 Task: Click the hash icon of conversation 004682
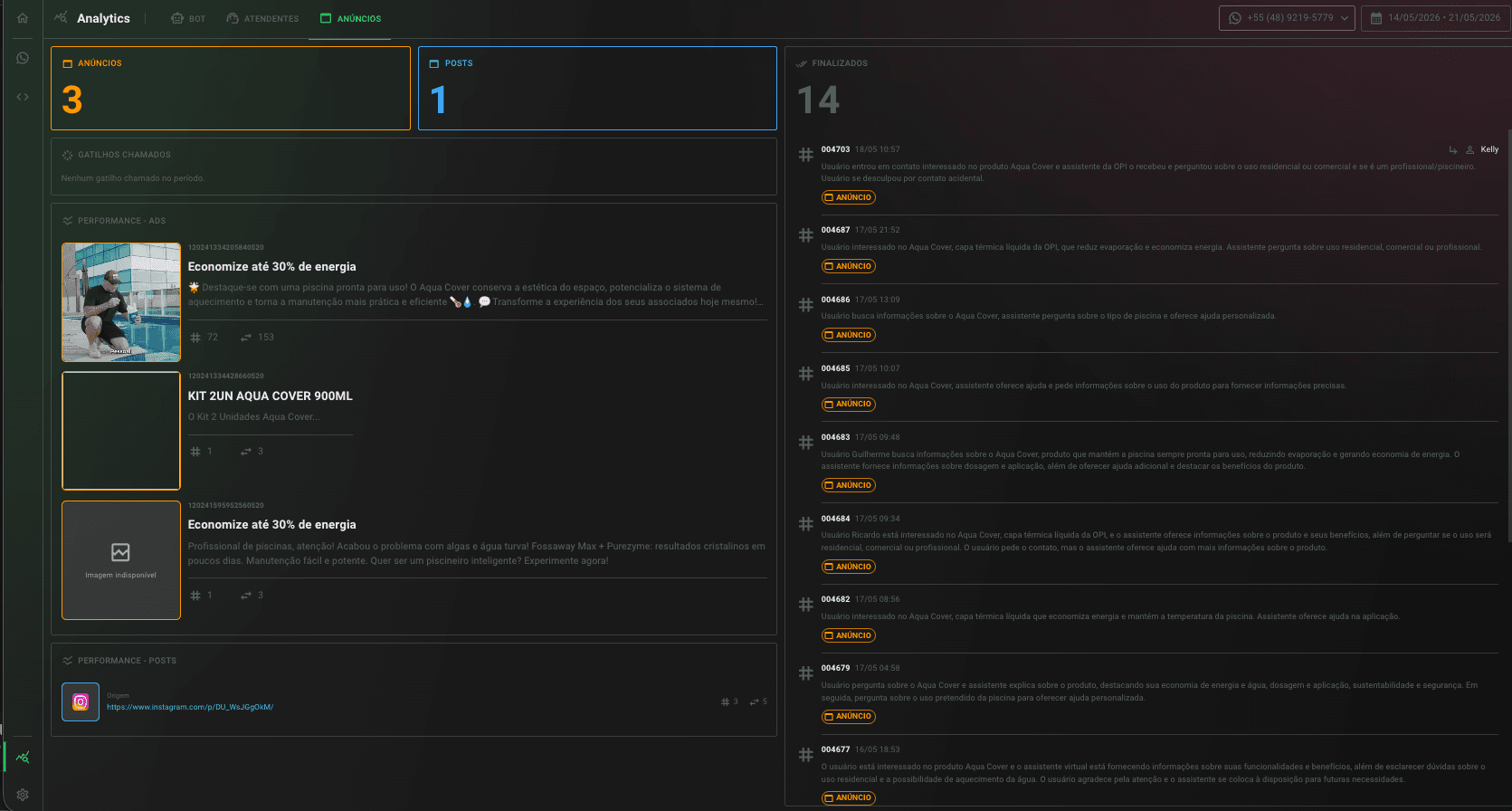pyautogui.click(x=805, y=605)
